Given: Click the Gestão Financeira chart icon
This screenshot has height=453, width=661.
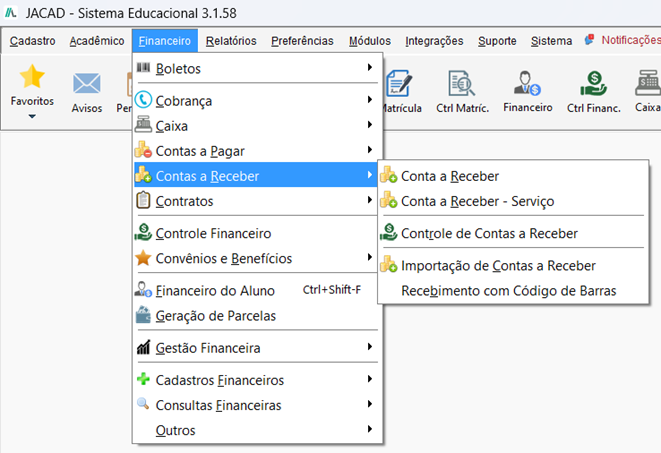Looking at the screenshot, I should tap(143, 347).
